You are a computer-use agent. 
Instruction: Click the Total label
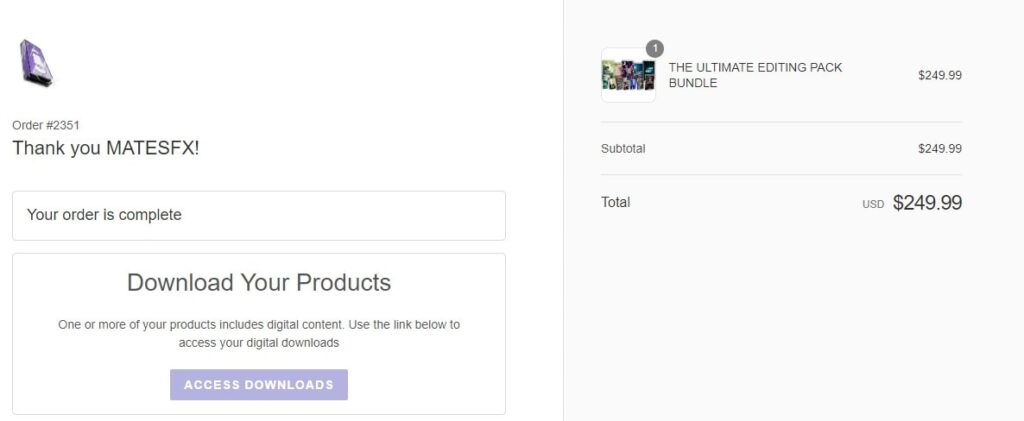615,202
